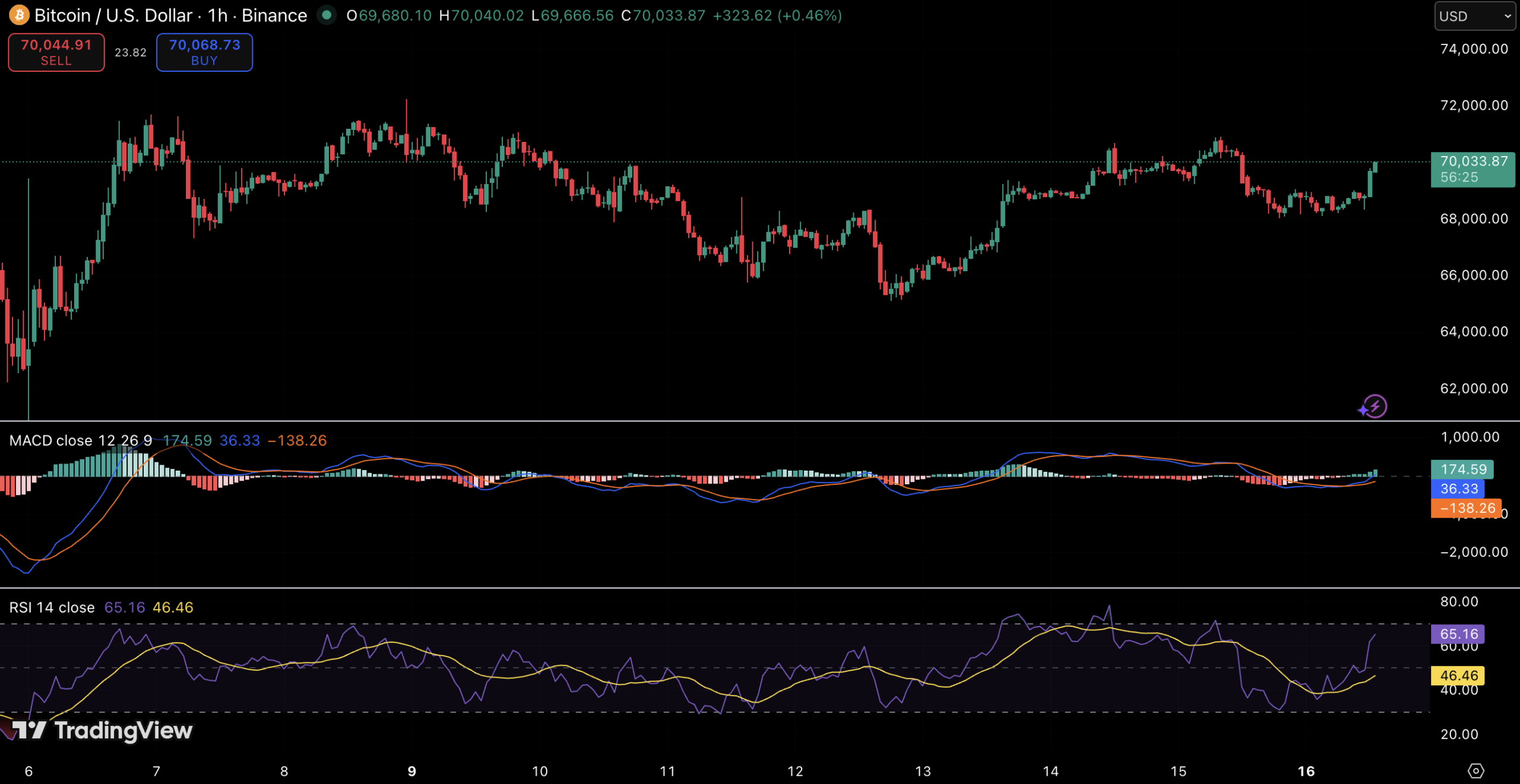
Task: Click the TradingView logo watermark
Action: coord(102,731)
